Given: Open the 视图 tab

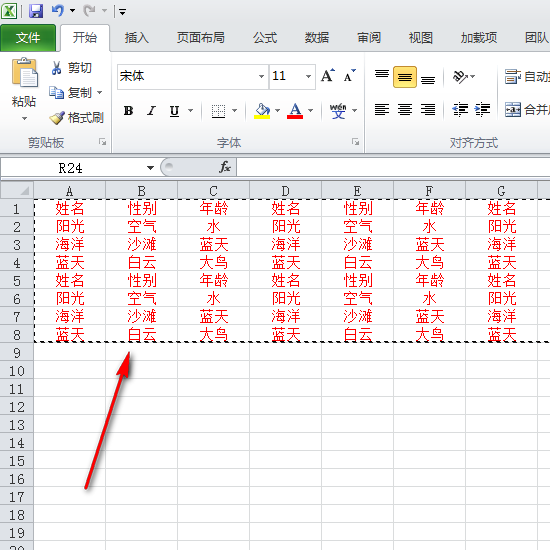Looking at the screenshot, I should [421, 38].
